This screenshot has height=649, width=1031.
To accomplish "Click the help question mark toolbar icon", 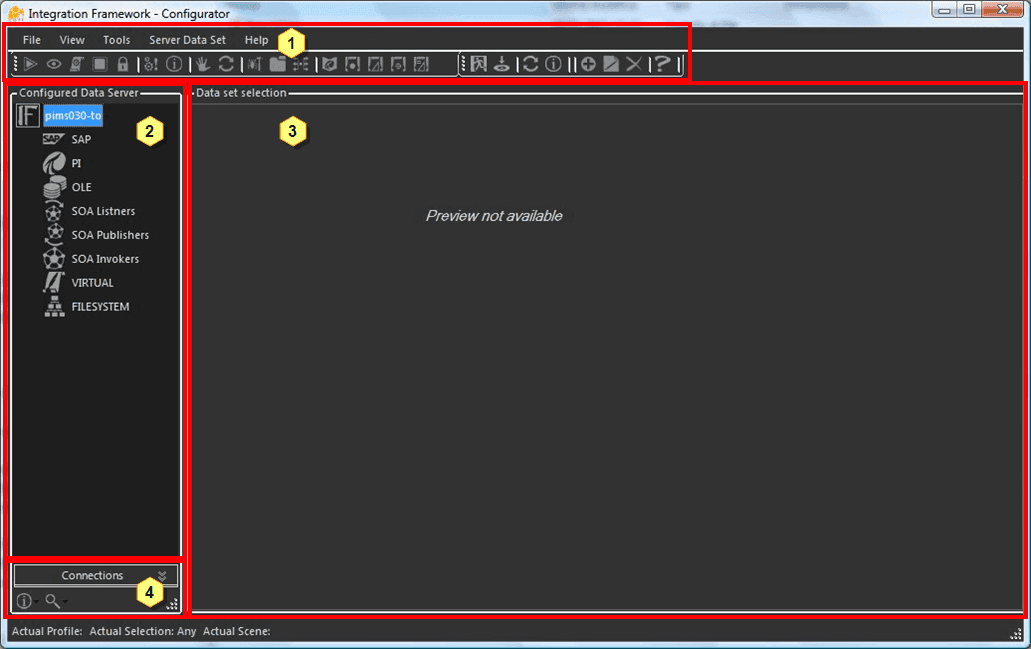I will click(662, 64).
